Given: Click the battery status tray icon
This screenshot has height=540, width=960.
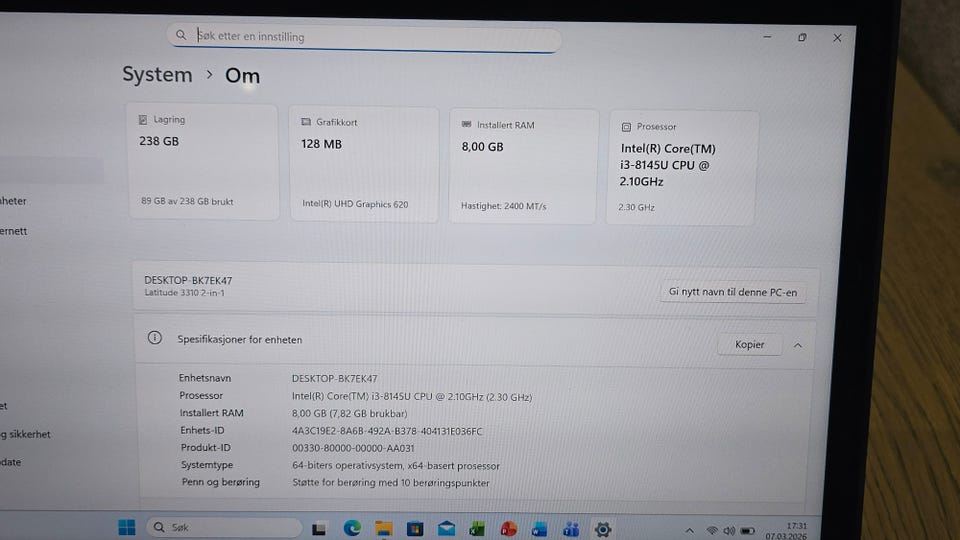Looking at the screenshot, I should pyautogui.click(x=748, y=531).
